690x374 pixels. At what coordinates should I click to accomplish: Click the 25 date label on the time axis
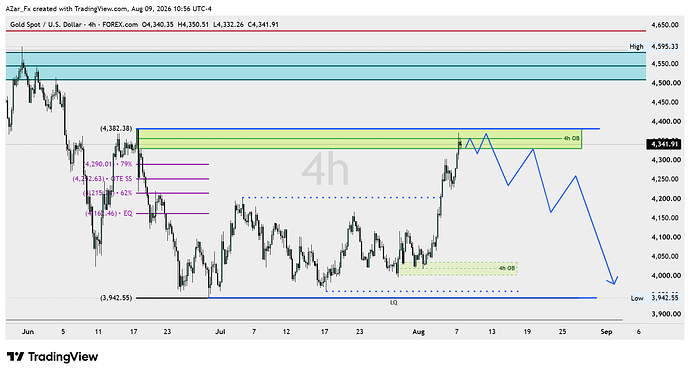562,332
